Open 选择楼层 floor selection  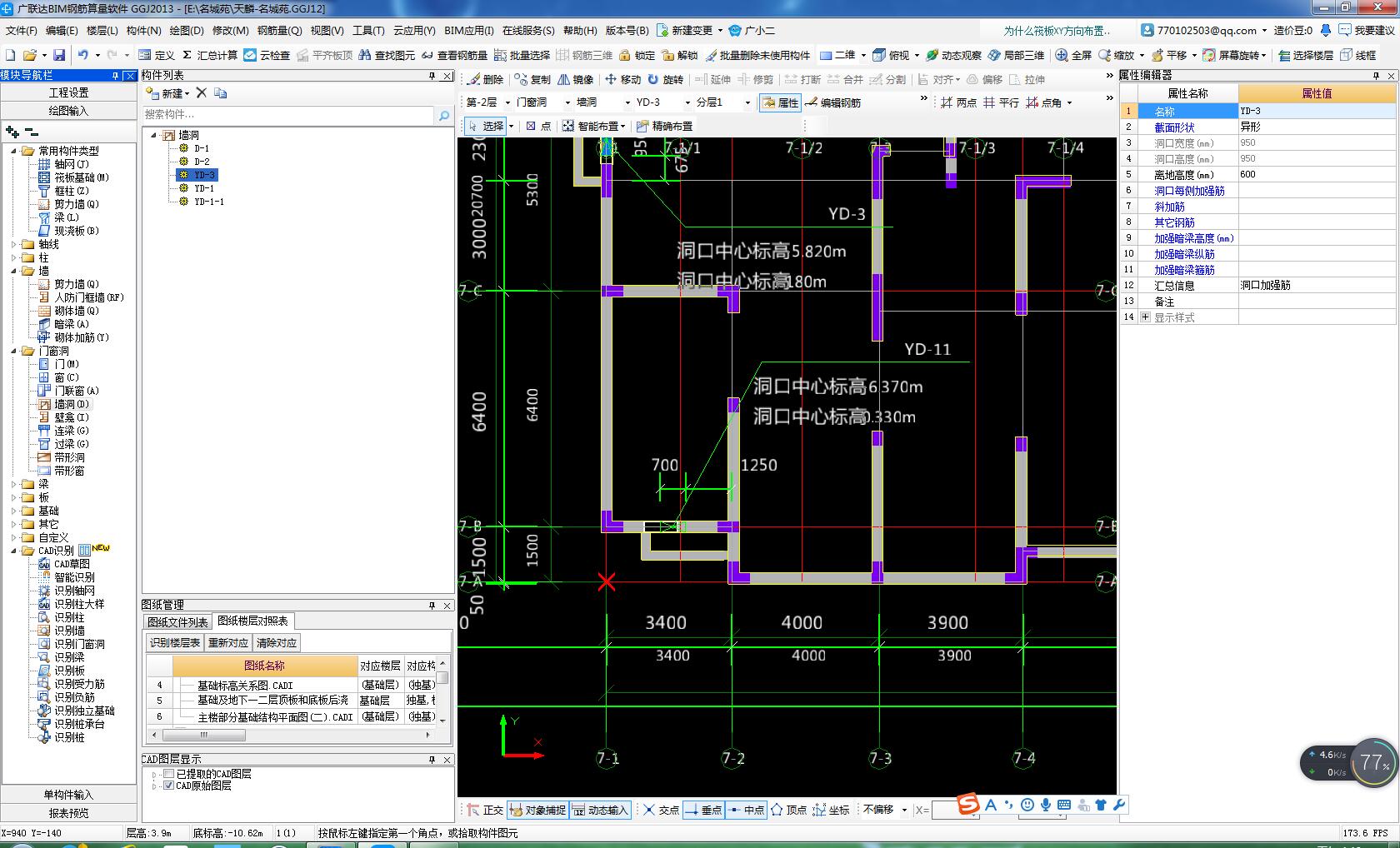tap(1305, 55)
